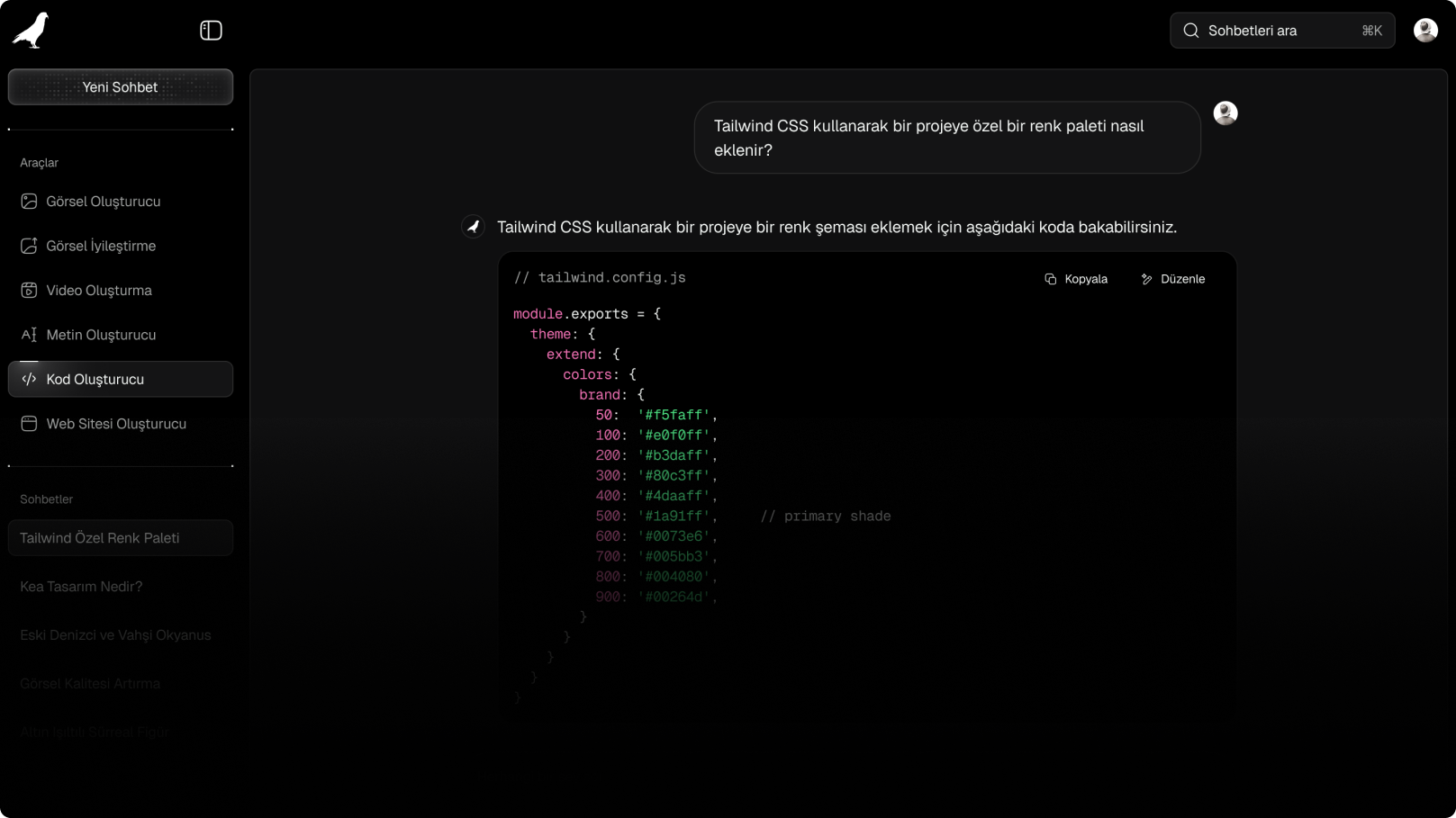Click the Kod Oluşturucu code brackets icon
Image resolution: width=1456 pixels, height=818 pixels.
pyautogui.click(x=29, y=379)
